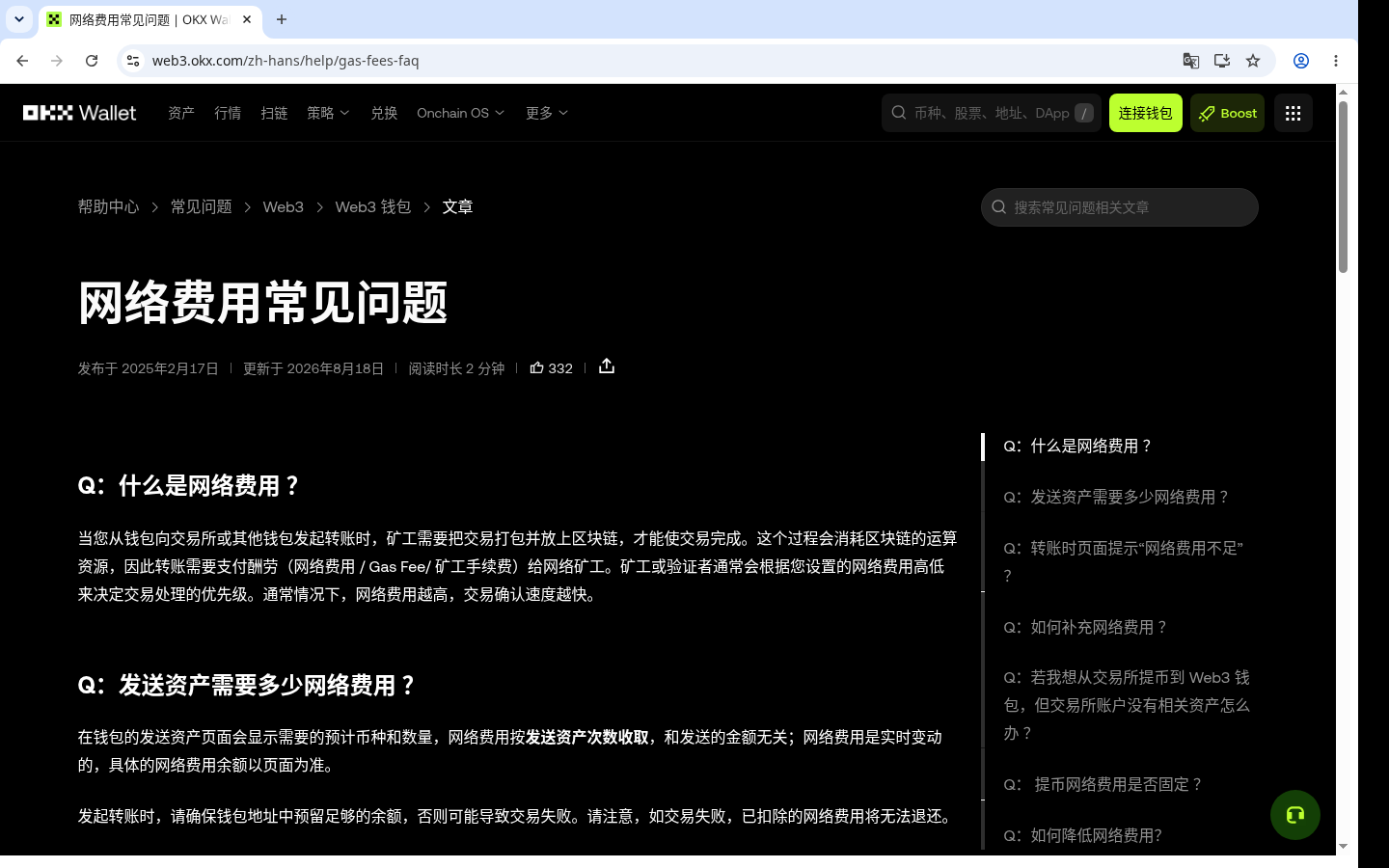Open Chrome three-dot menu
Viewport: 1389px width, 868px height.
pos(1336,61)
